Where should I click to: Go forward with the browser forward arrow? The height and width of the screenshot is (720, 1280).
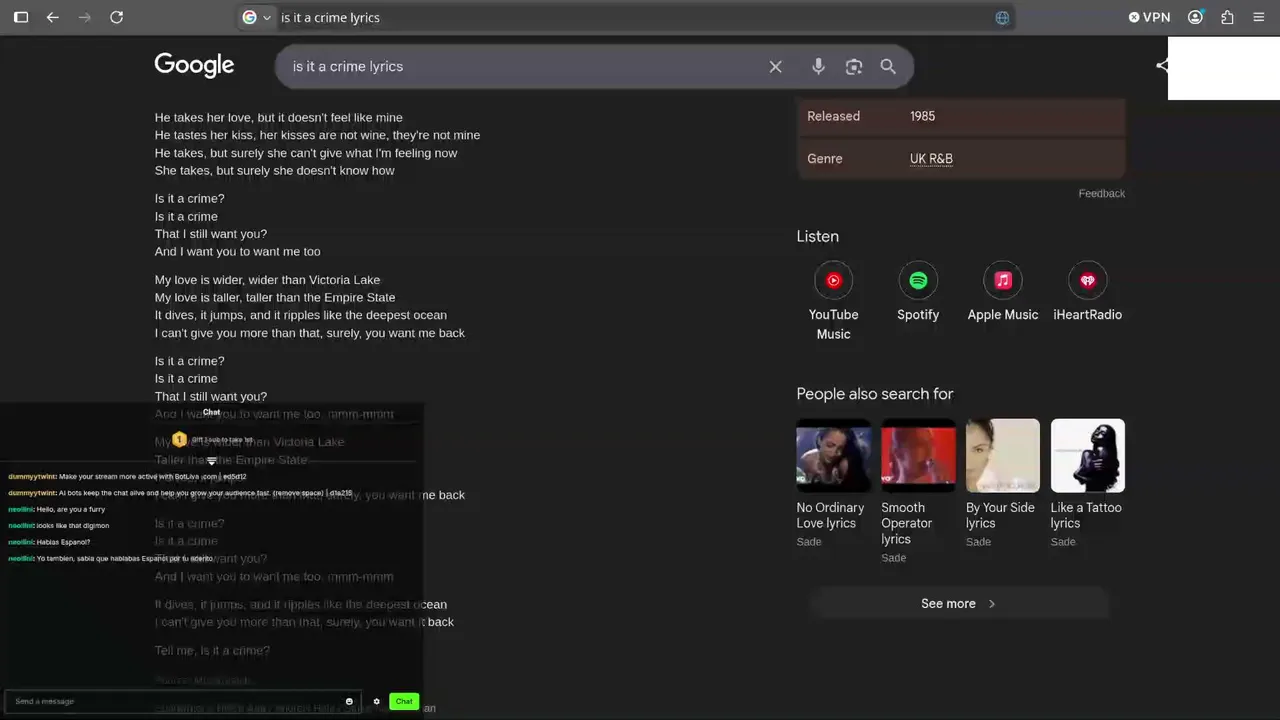85,17
